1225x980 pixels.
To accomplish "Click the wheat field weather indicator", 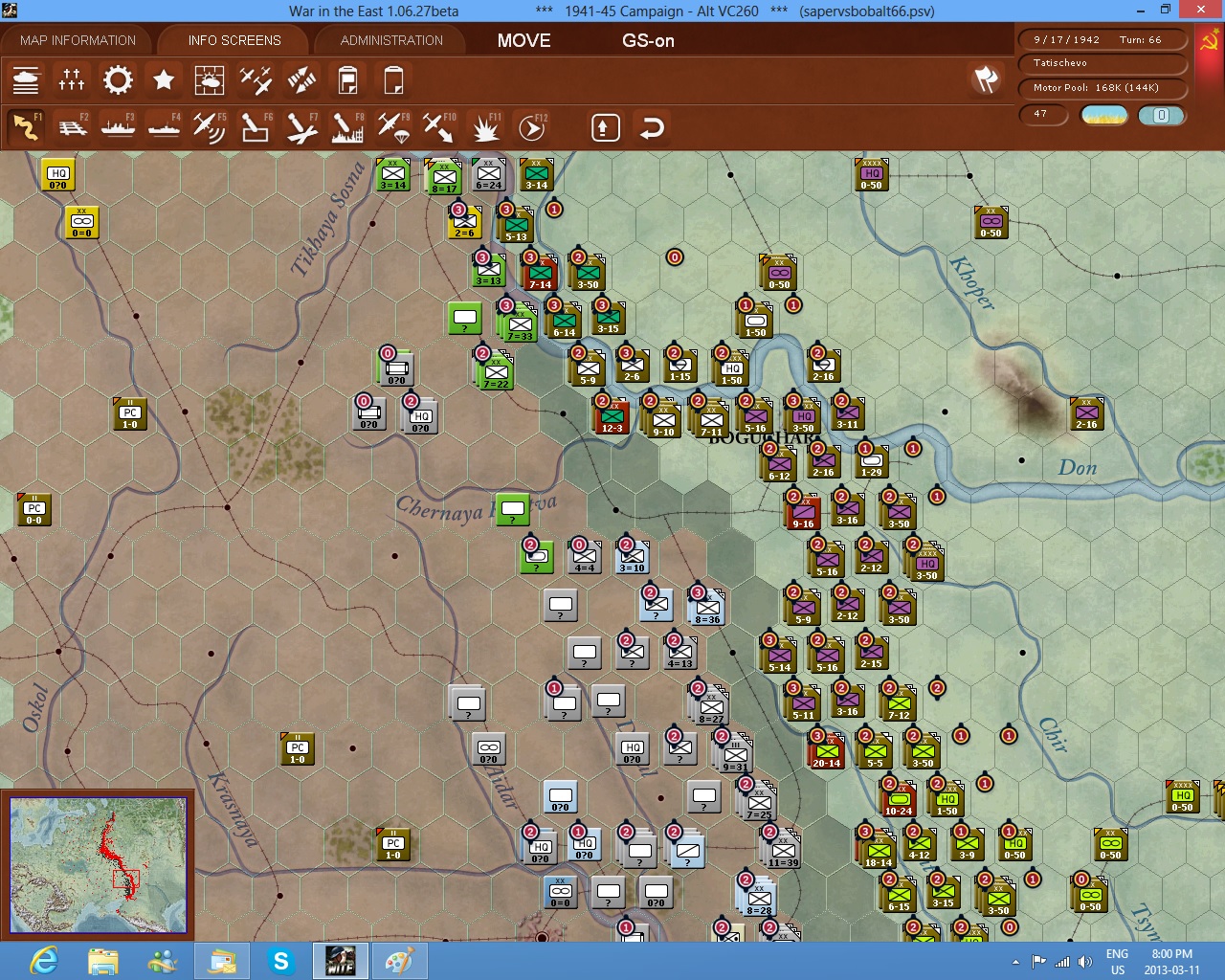I will 1103,115.
